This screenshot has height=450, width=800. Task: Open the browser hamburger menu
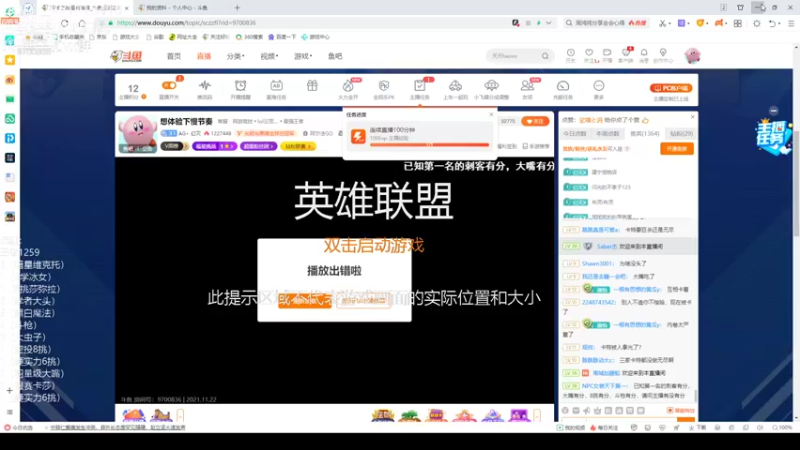791,23
